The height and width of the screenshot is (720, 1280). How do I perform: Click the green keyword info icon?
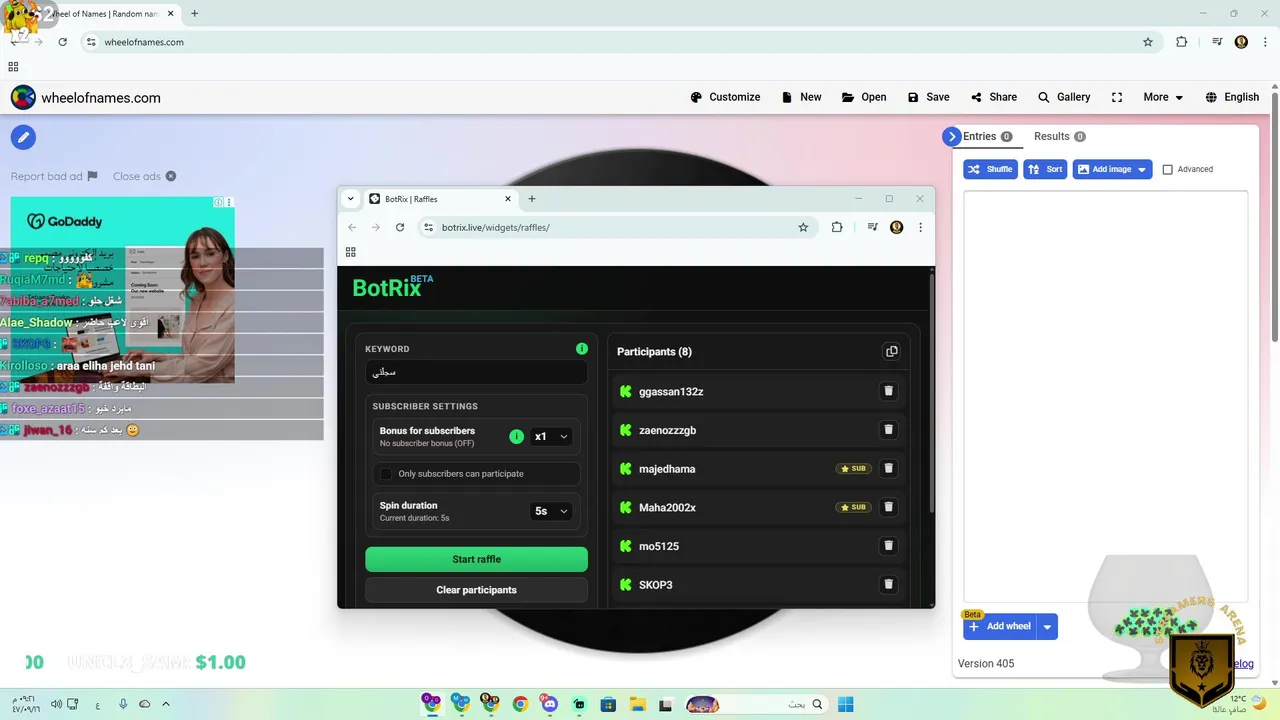point(582,348)
